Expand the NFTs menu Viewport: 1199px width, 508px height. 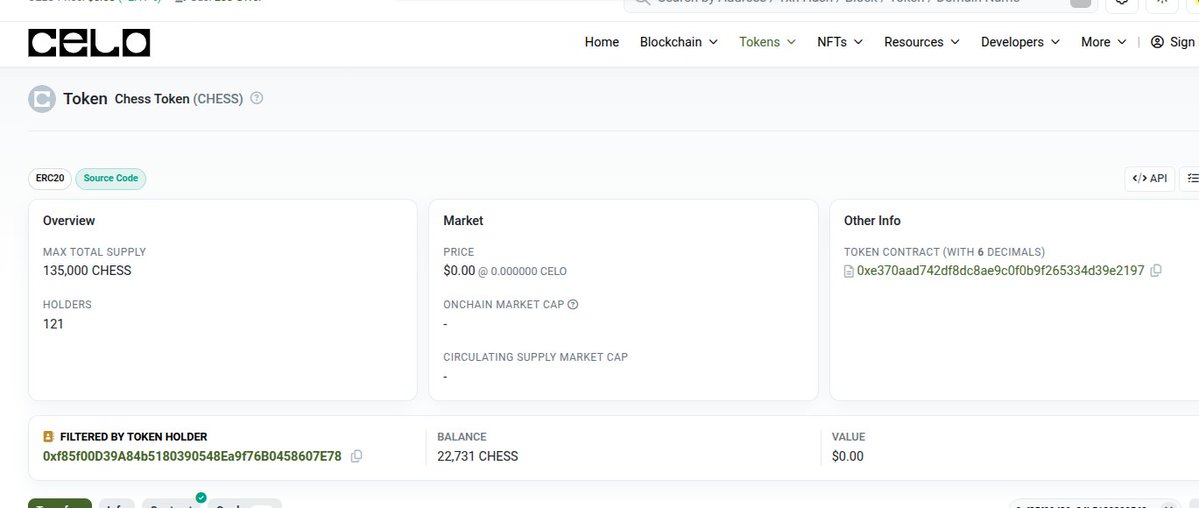(840, 42)
